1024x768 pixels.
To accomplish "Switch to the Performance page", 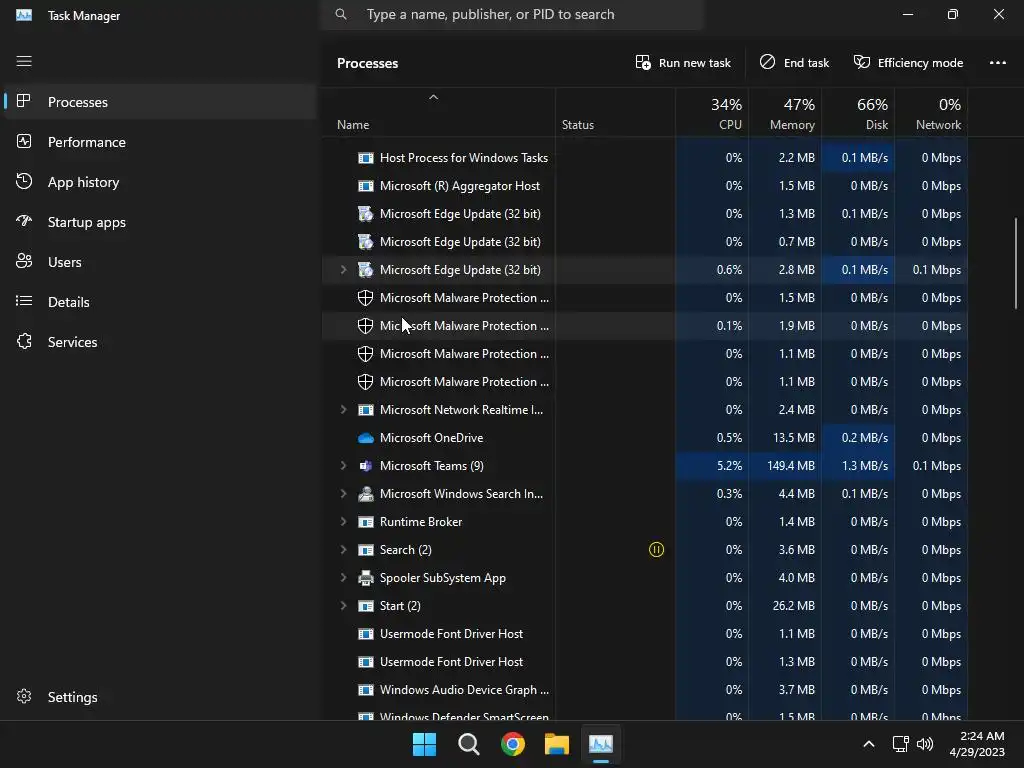I will tap(159, 142).
